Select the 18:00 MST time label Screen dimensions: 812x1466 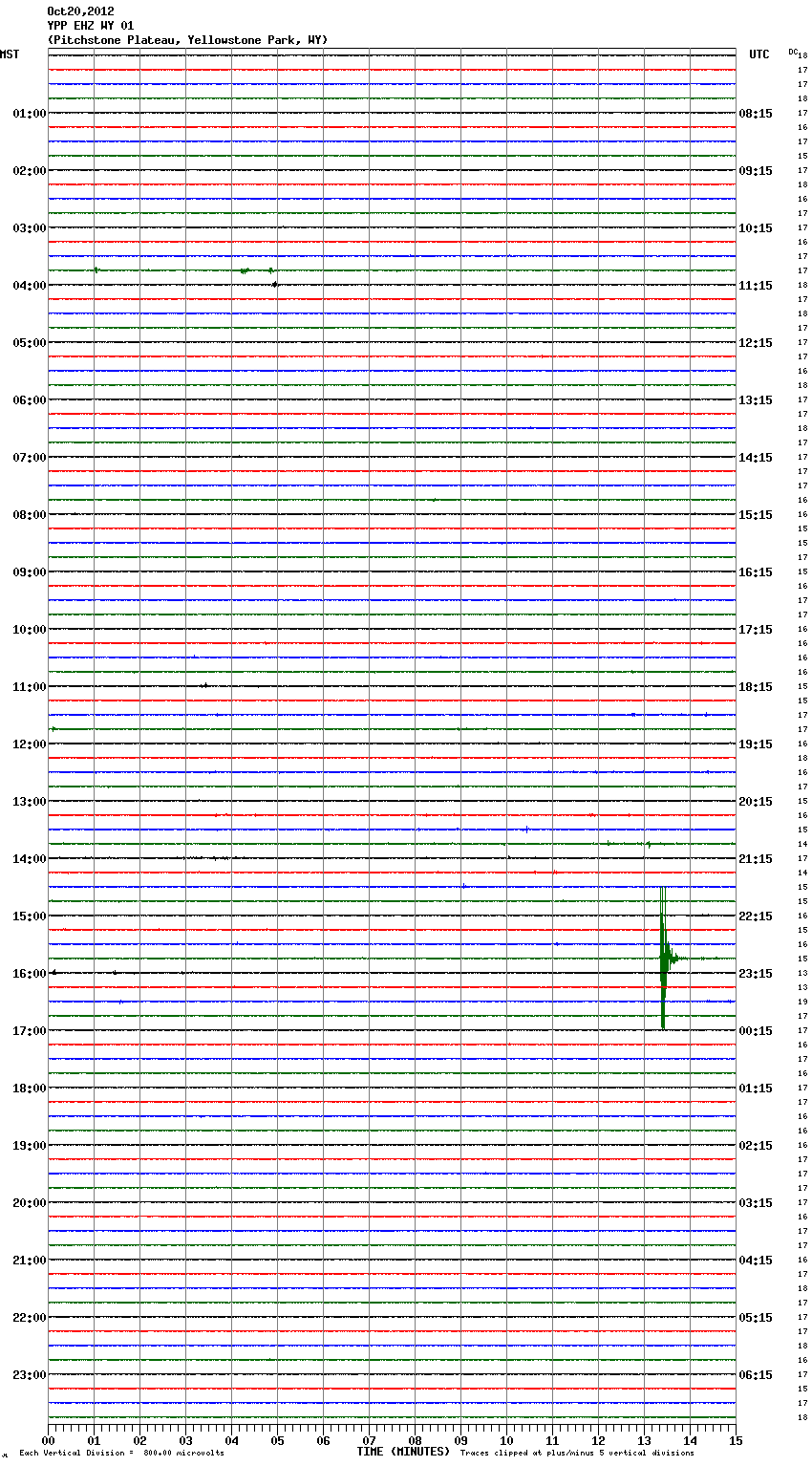click(x=30, y=1089)
